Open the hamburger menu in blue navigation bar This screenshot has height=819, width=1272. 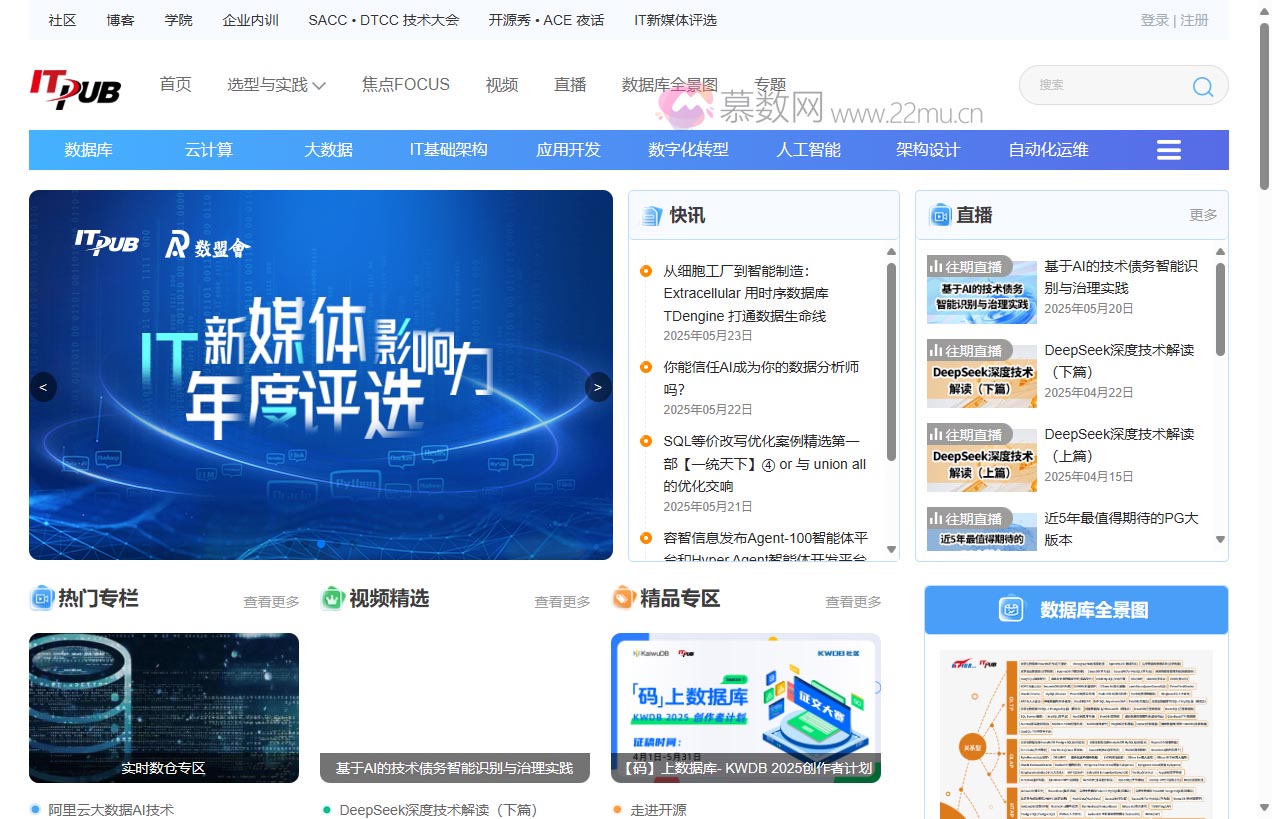coord(1168,149)
